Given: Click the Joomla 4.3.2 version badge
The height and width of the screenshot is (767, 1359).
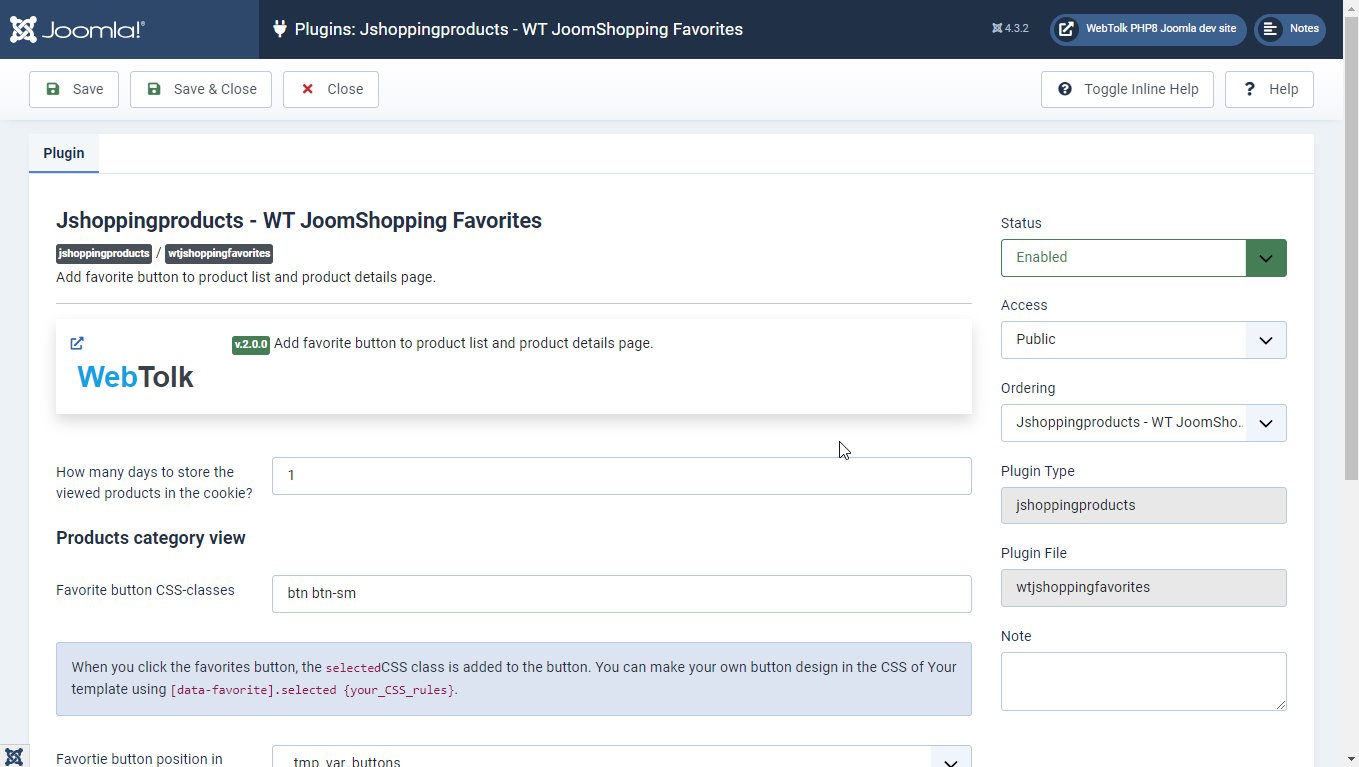Looking at the screenshot, I should (x=1010, y=29).
